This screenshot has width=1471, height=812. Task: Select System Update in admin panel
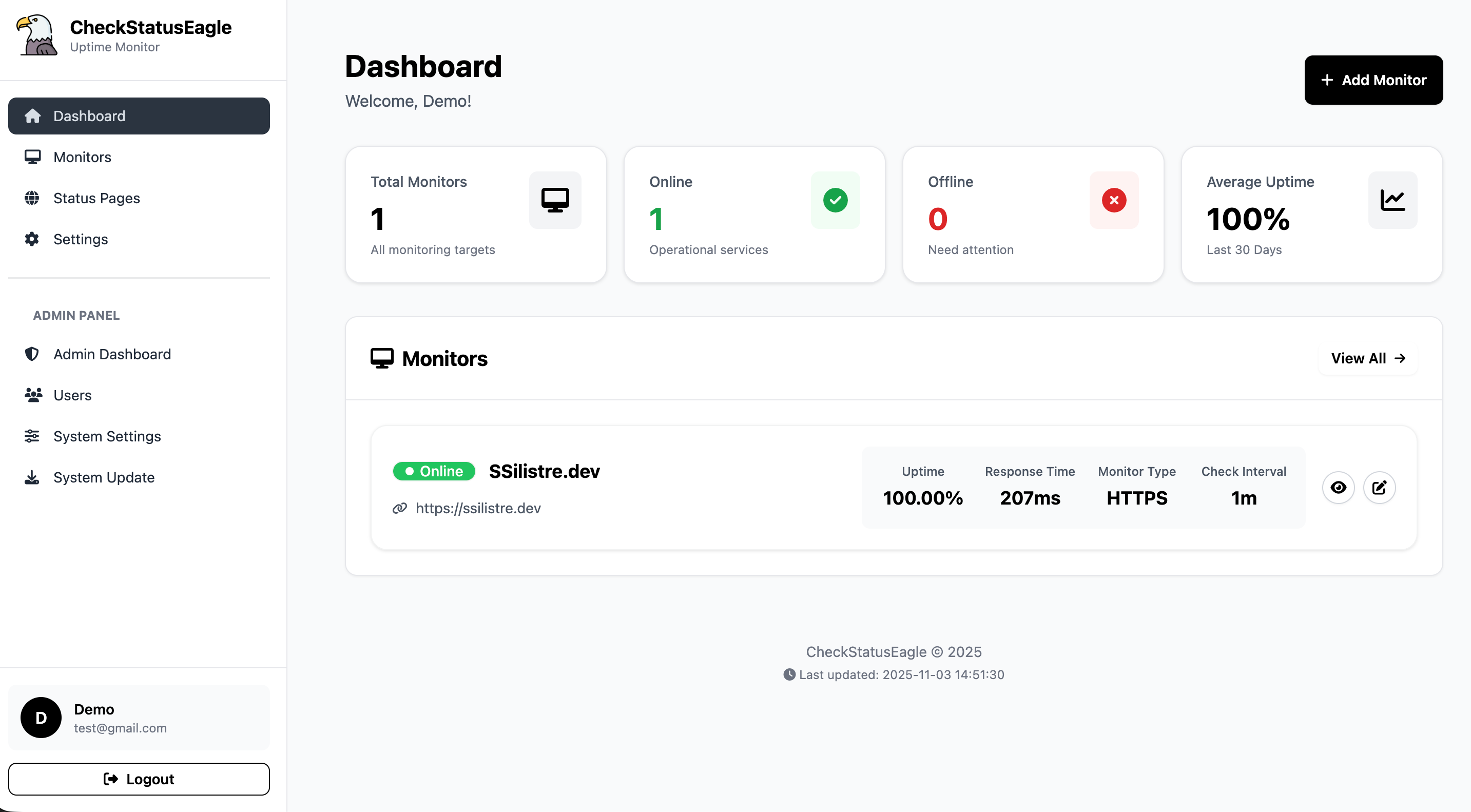(104, 477)
